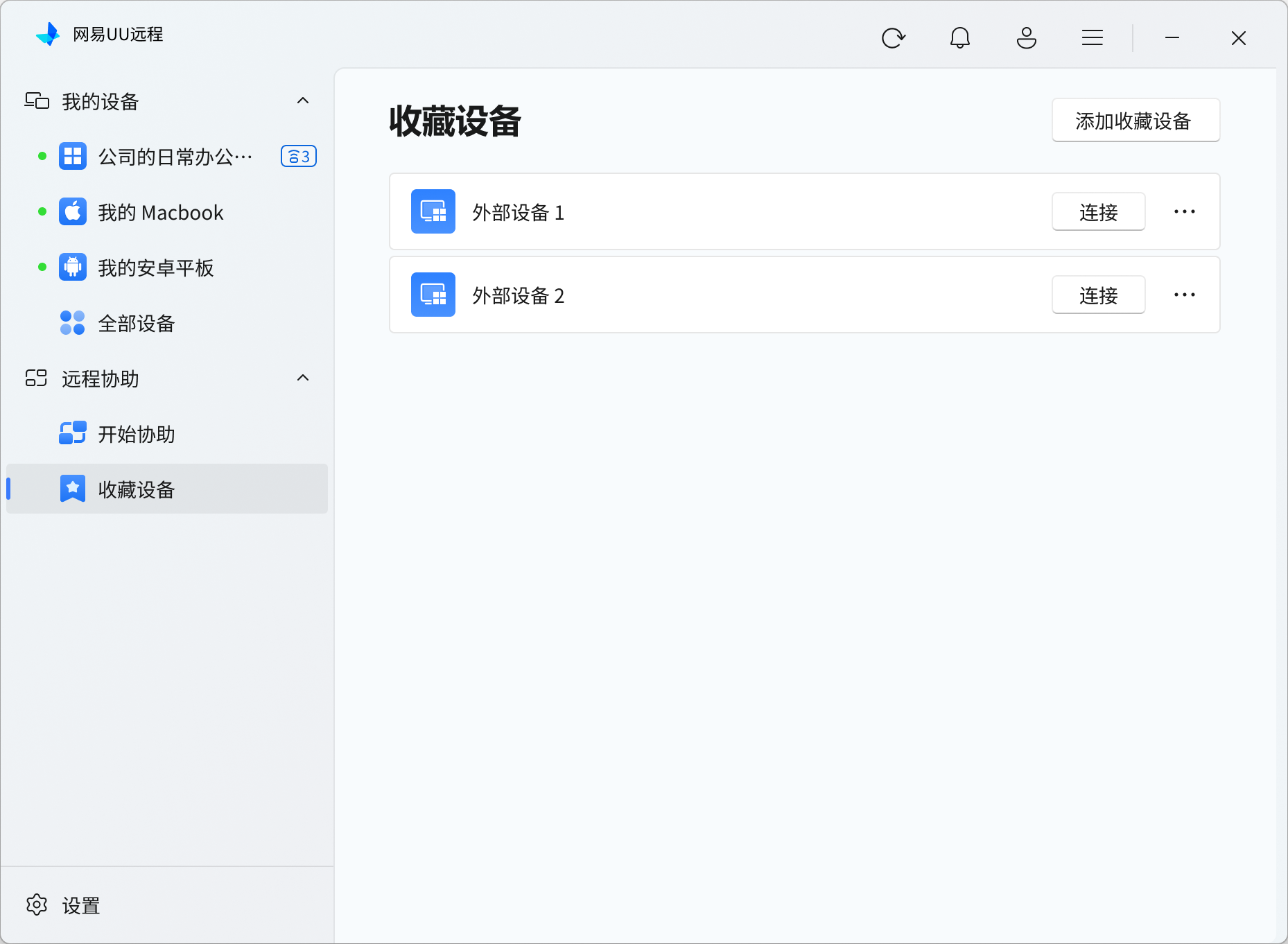
Task: Click the device icon of 外部设备 1
Action: [x=433, y=211]
